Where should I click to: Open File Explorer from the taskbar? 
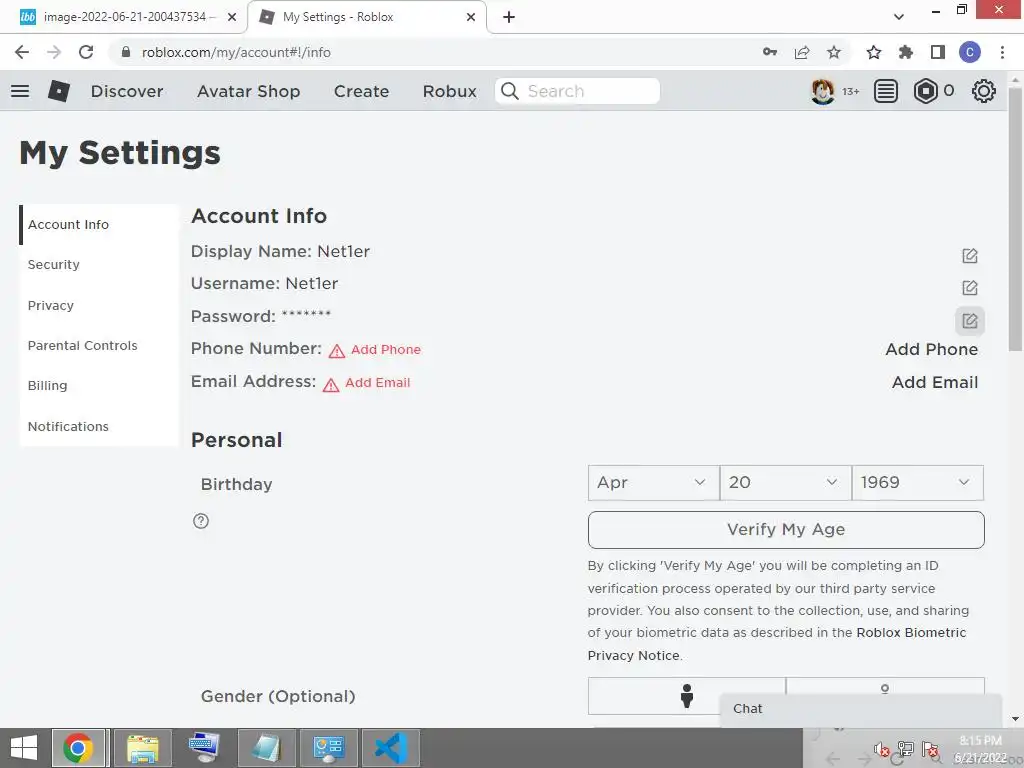pos(143,748)
